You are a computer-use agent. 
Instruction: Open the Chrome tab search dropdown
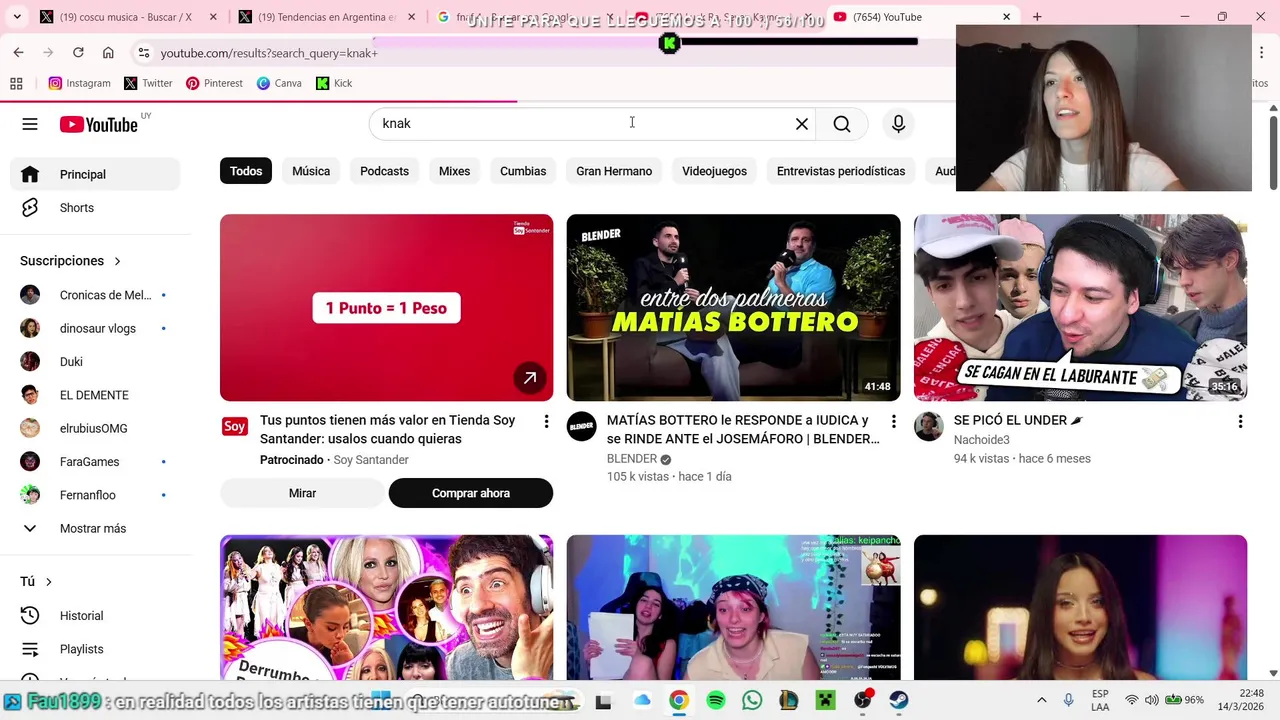coord(16,17)
